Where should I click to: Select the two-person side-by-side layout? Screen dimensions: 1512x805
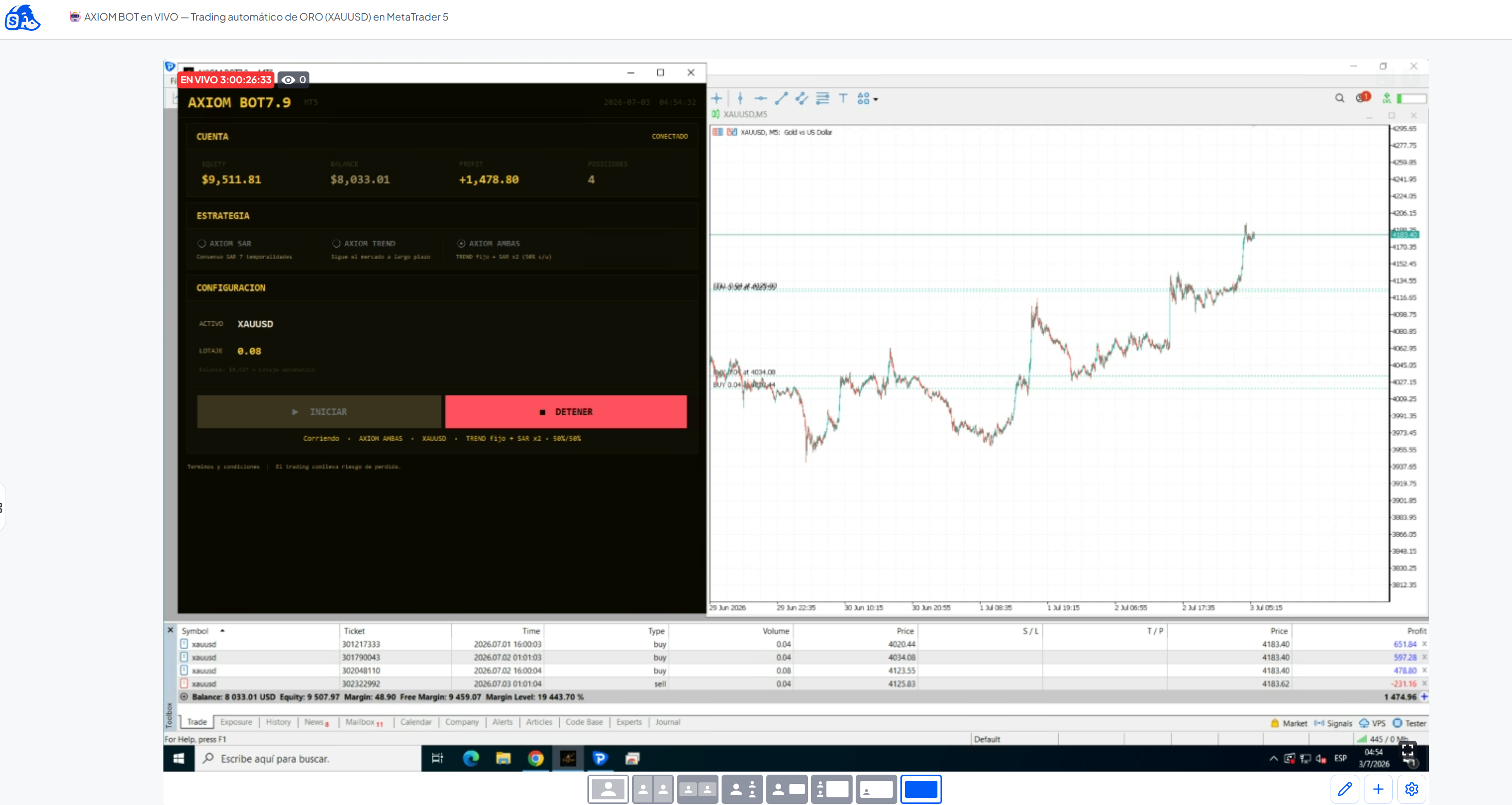(653, 789)
